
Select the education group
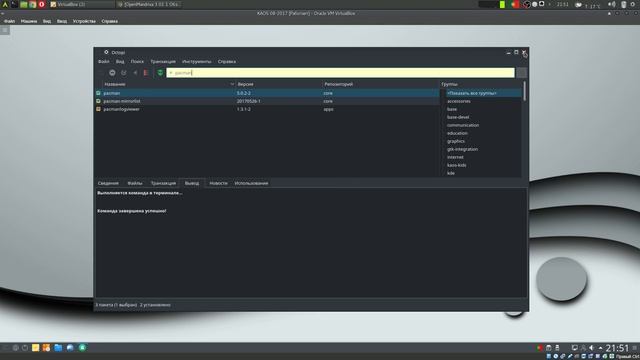(457, 133)
